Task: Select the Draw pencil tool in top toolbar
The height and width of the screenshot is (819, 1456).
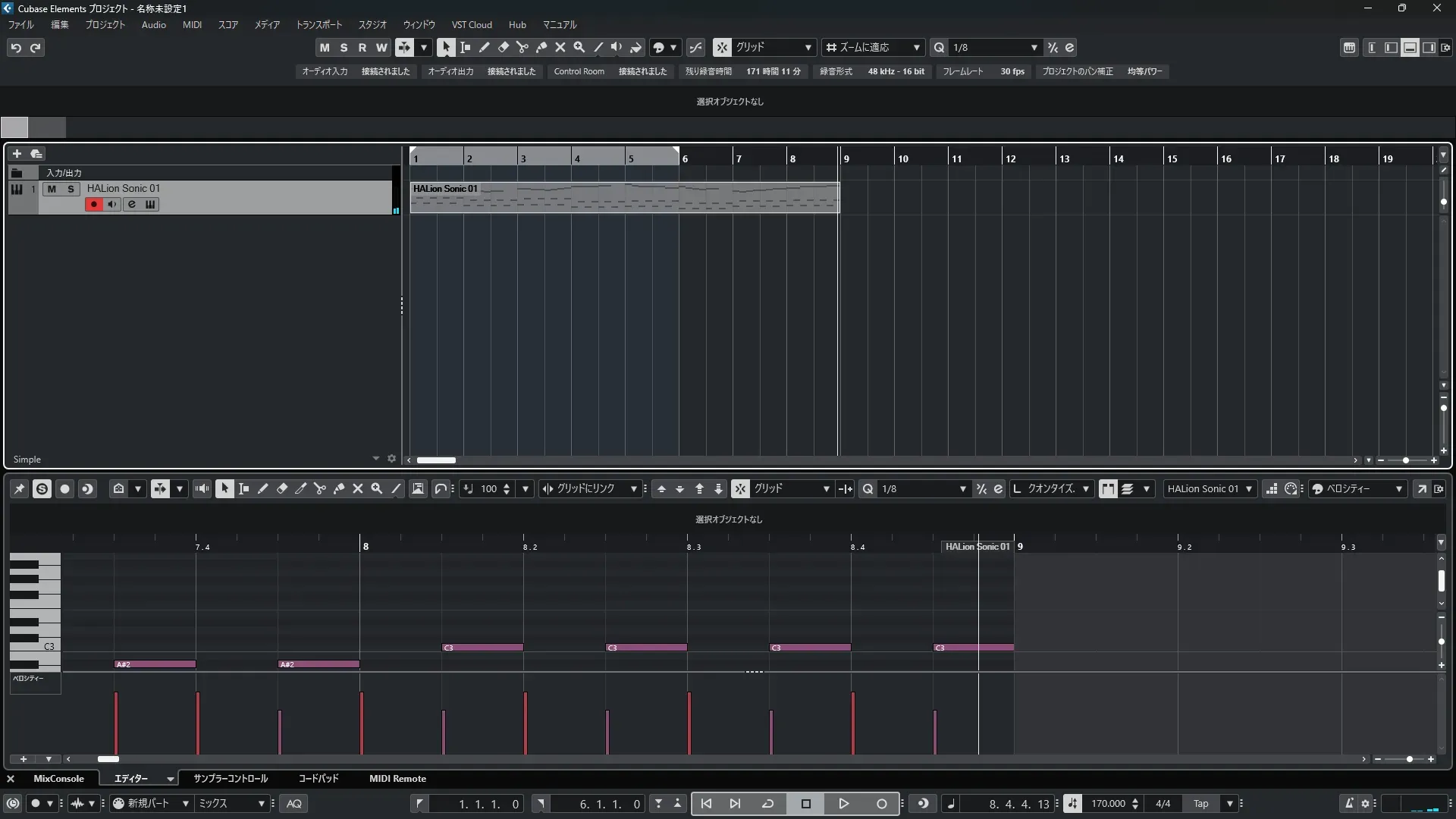Action: click(485, 47)
